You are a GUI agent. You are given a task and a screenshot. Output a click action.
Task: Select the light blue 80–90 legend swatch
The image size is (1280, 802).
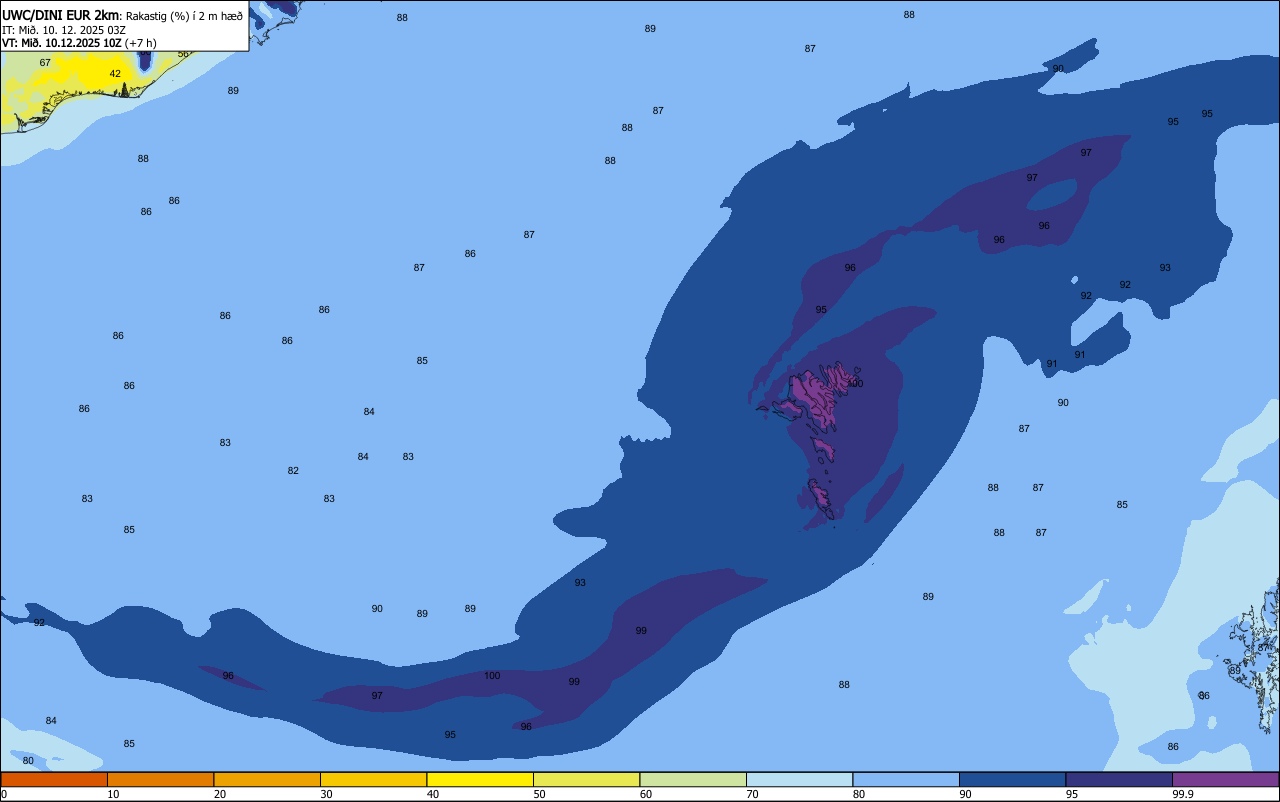click(906, 779)
